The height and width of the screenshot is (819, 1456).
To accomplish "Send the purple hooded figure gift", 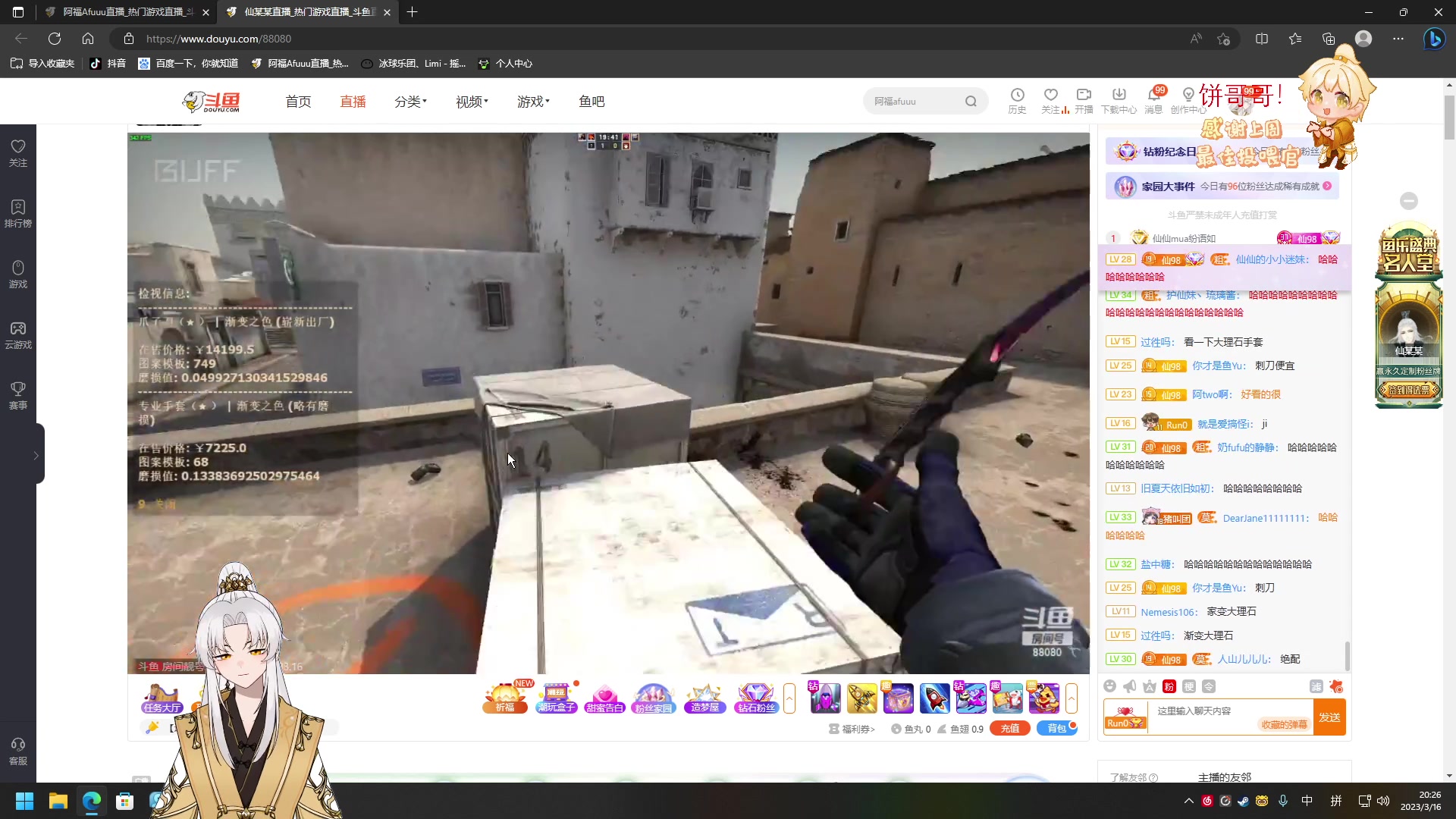I will click(825, 698).
